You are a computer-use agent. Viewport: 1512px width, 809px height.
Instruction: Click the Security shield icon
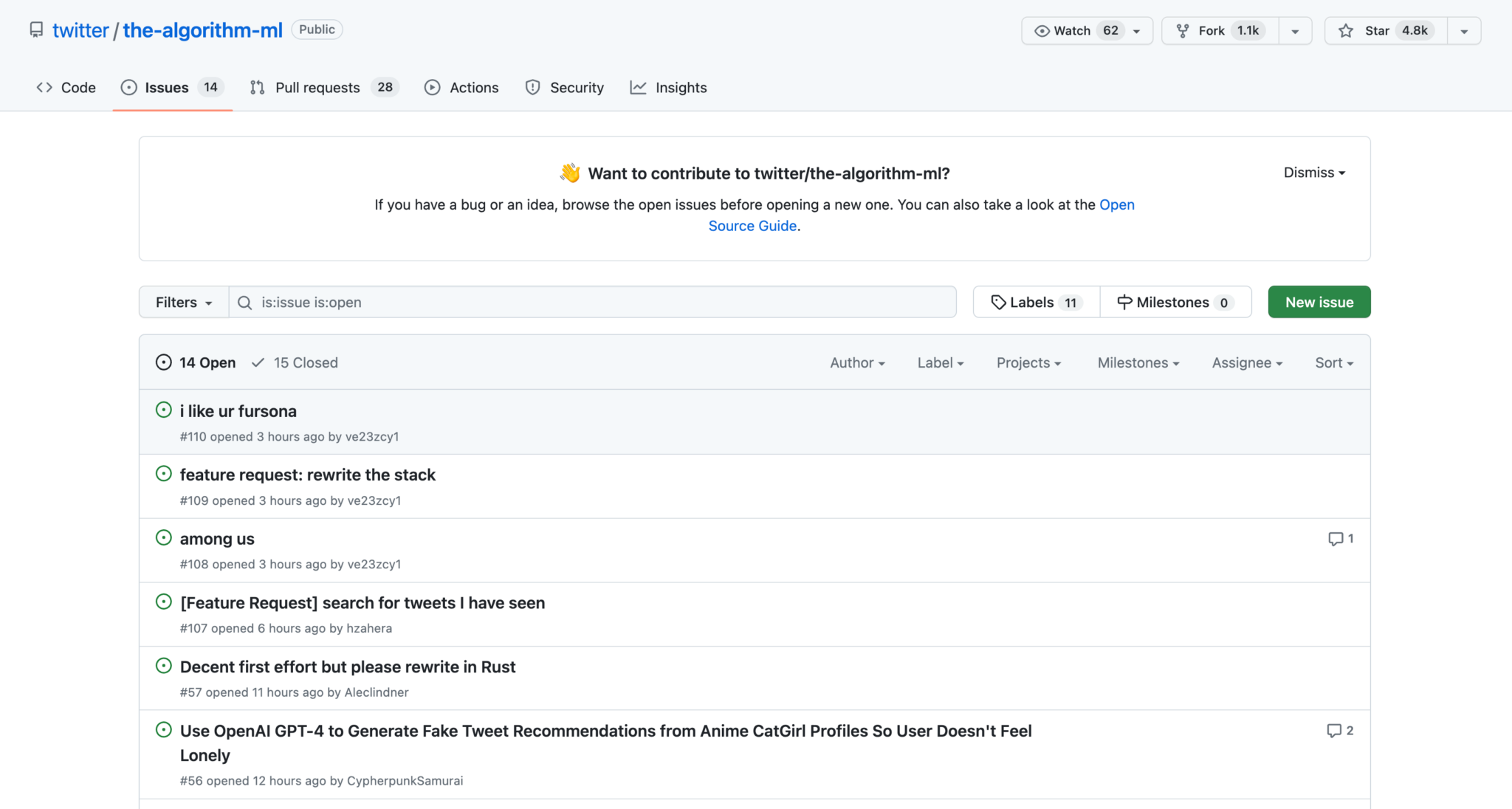(x=532, y=87)
